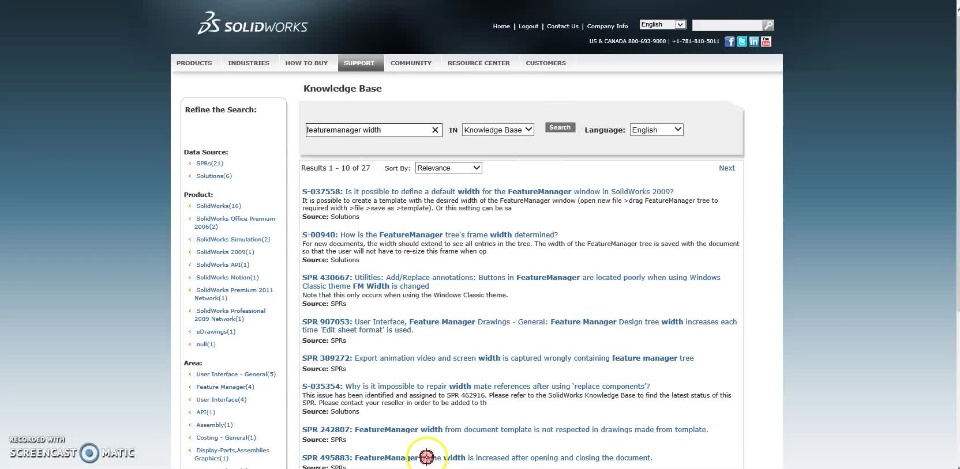Filter by eDrawings(1) product
Image resolution: width=960 pixels, height=469 pixels.
tap(216, 332)
